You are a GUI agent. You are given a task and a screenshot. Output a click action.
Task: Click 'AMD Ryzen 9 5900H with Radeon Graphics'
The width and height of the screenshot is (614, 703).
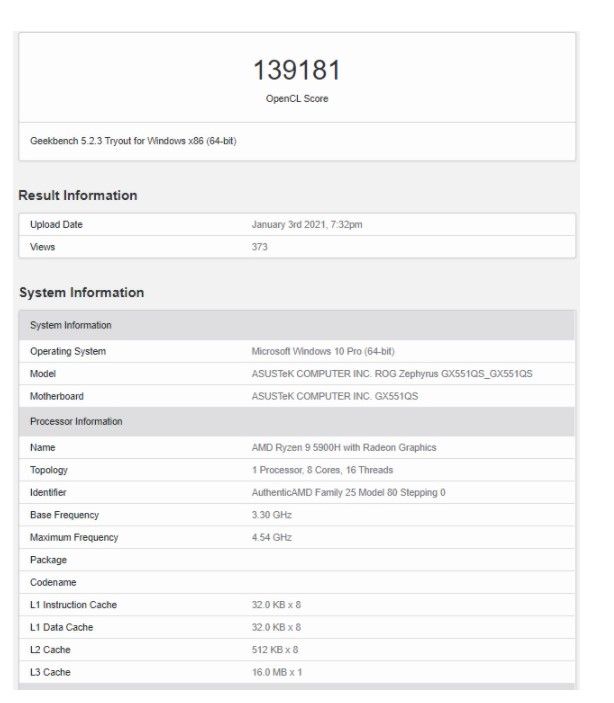pyautogui.click(x=344, y=447)
